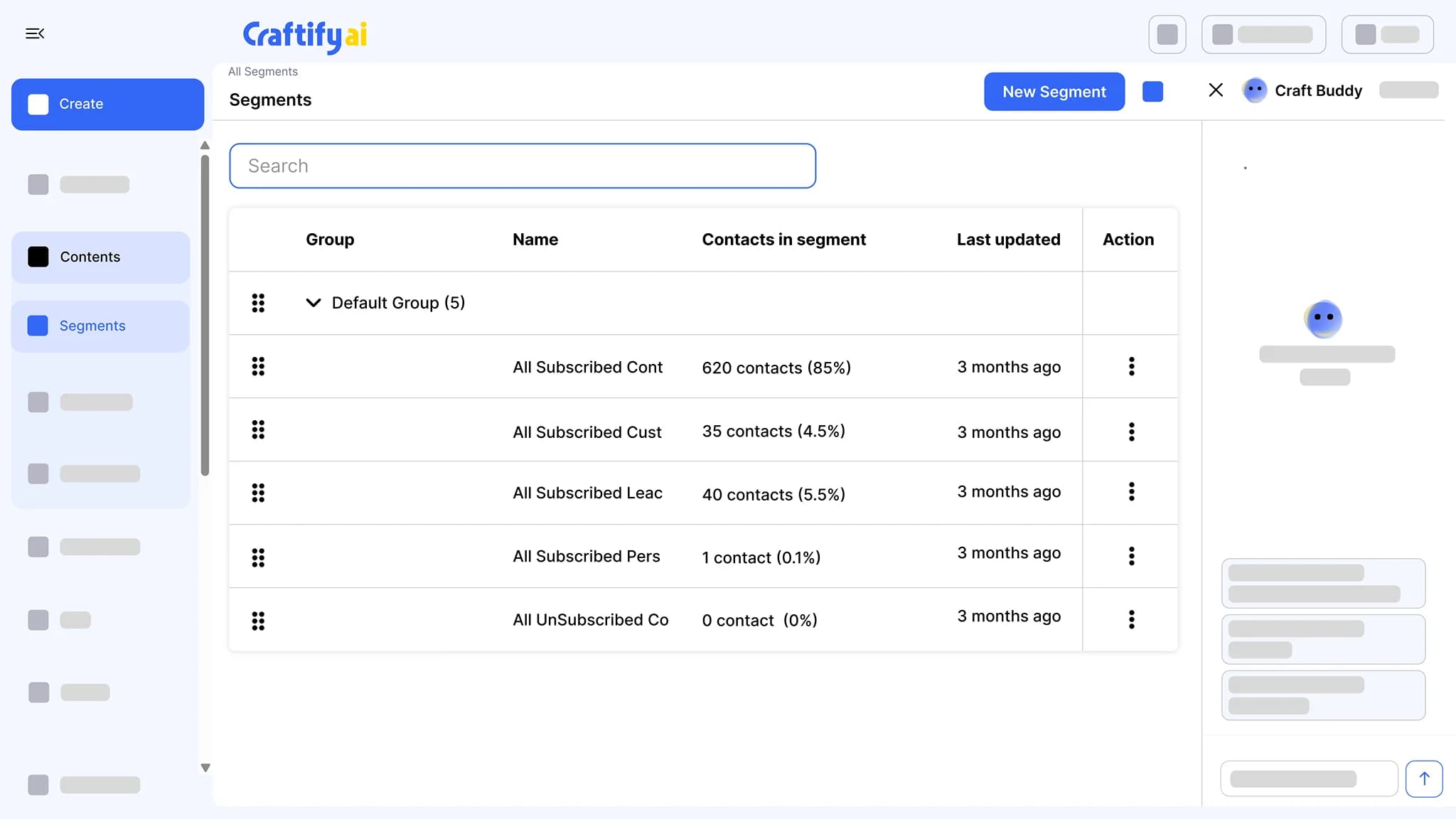Open the All UnSubscribed Co segment name
The height and width of the screenshot is (819, 1456).
tap(590, 620)
